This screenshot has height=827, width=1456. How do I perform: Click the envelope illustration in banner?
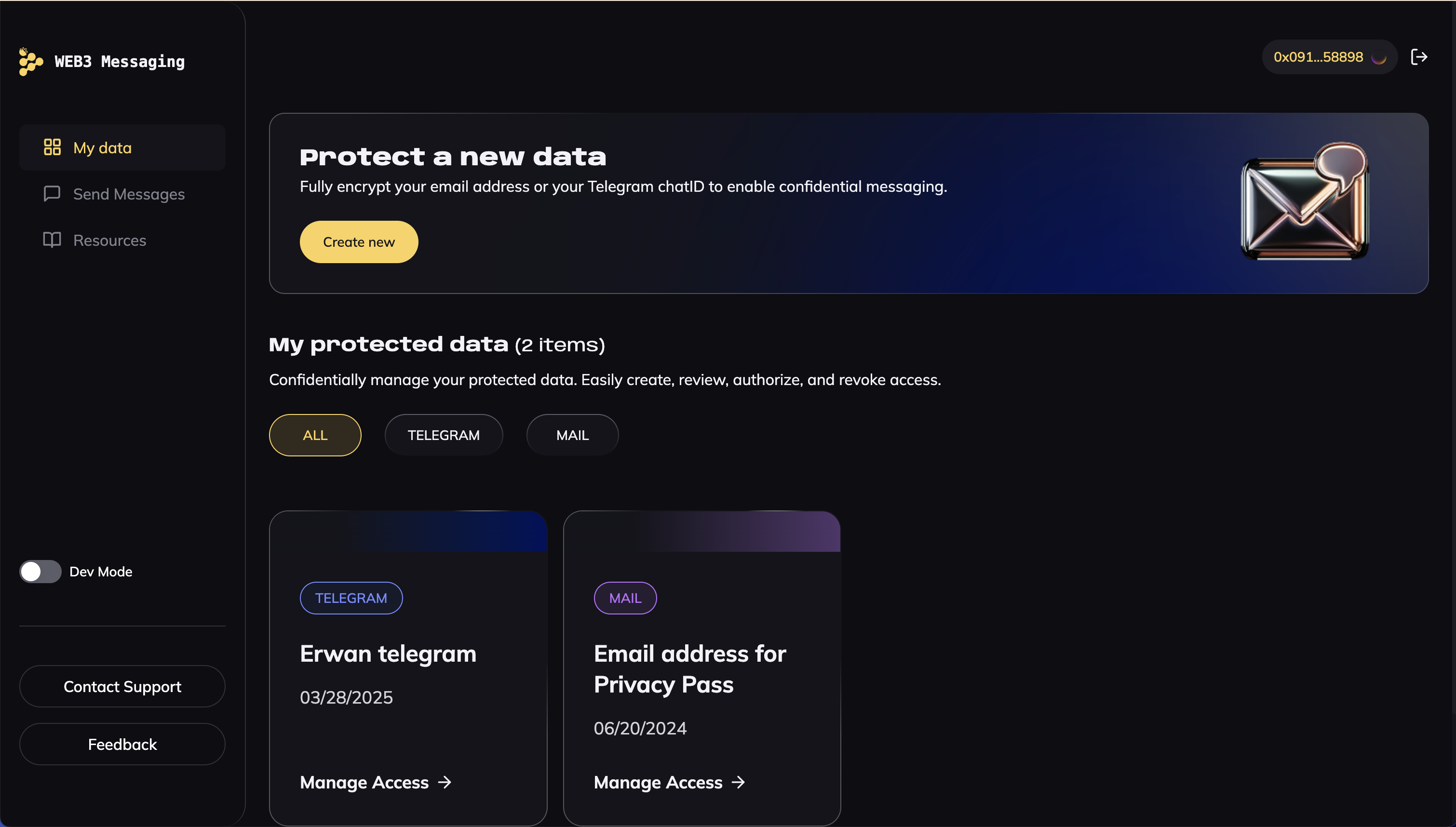coord(1304,202)
